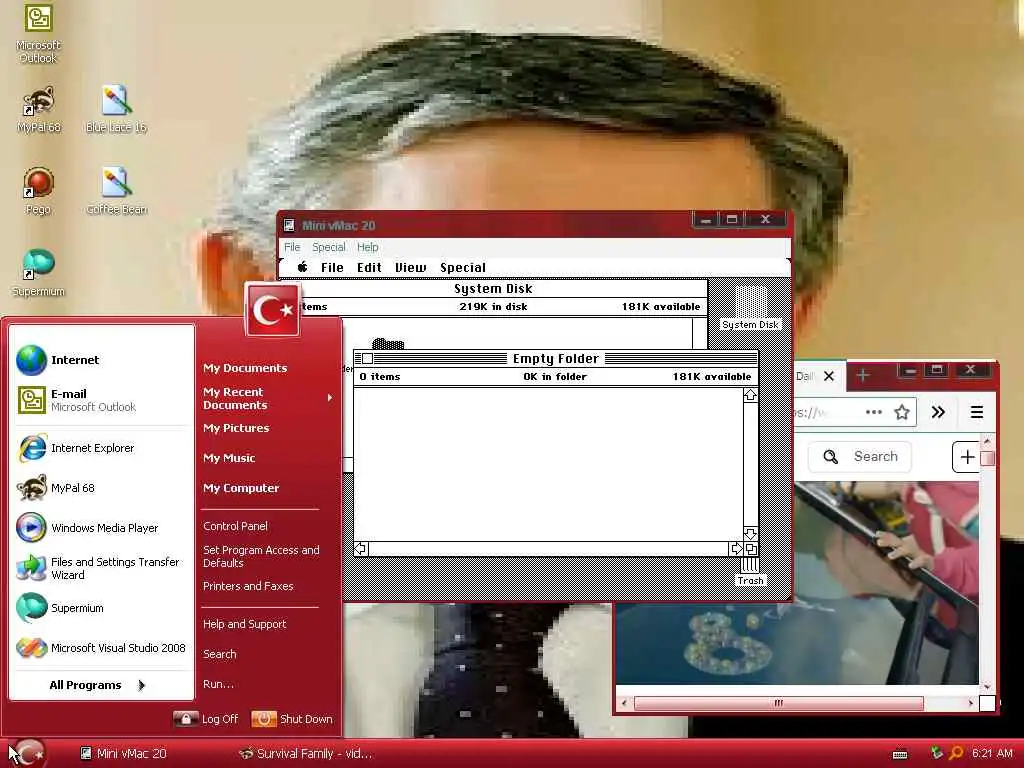The image size is (1024, 768).
Task: Open the browser hamburger menu
Action: pos(977,412)
